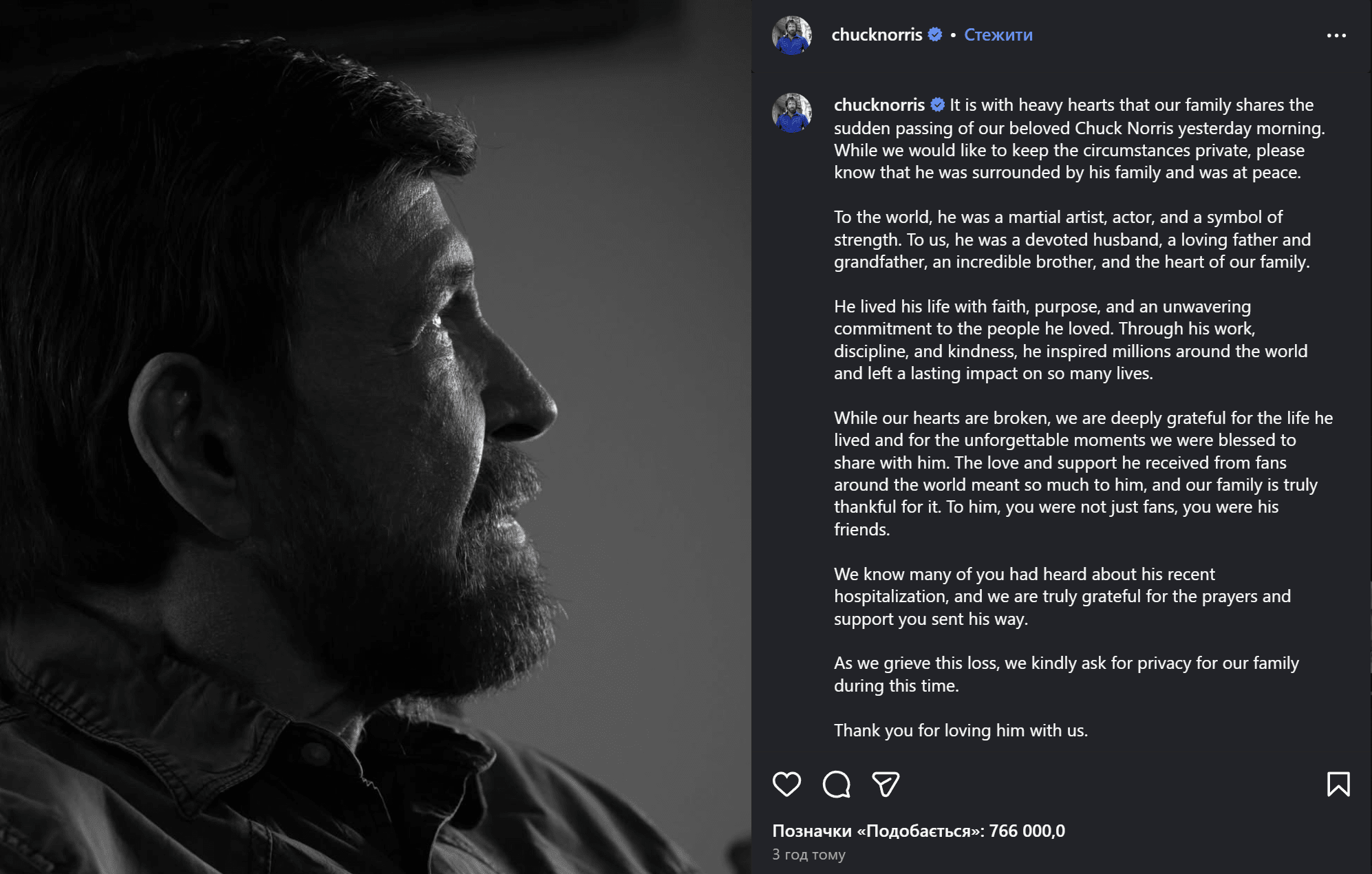Click the chucknorris avatar beside the caption
This screenshot has width=1372, height=874.
[792, 113]
